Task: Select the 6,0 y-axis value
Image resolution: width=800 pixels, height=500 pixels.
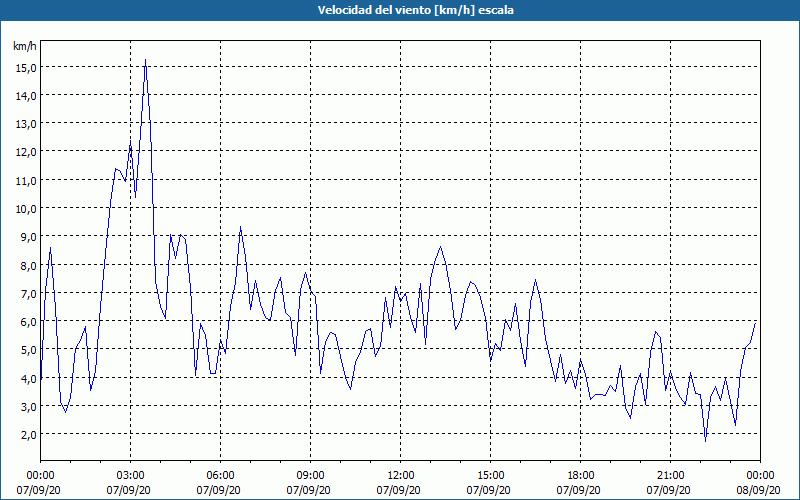Action: pos(29,321)
